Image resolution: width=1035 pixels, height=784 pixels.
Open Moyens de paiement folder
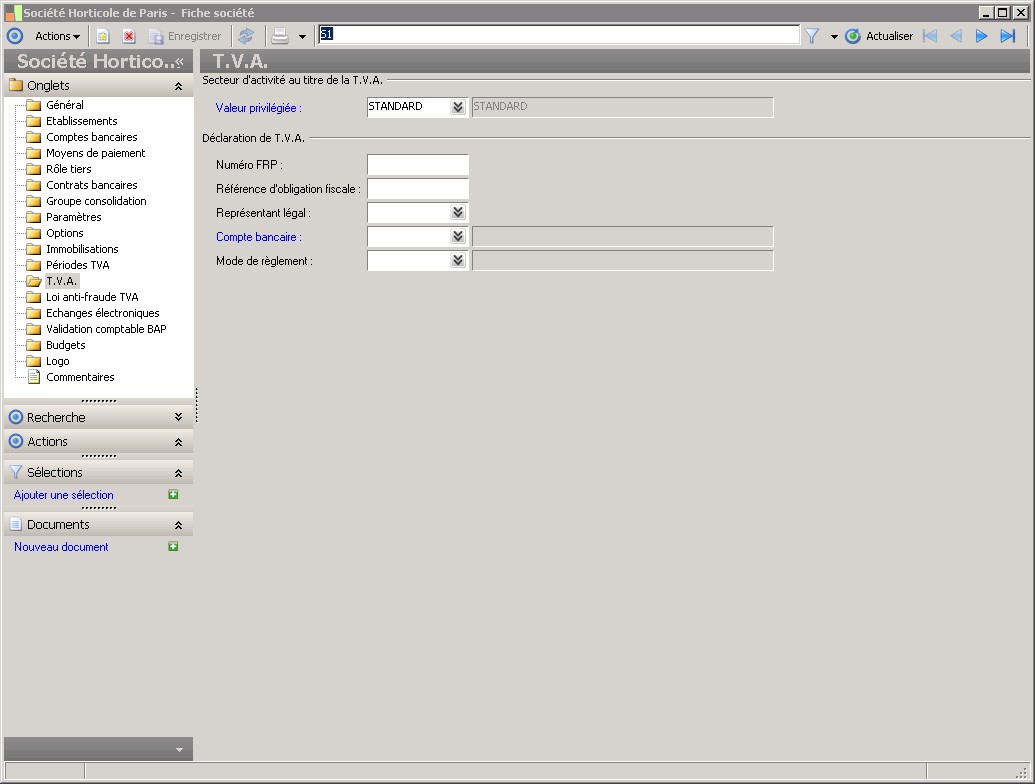[95, 153]
